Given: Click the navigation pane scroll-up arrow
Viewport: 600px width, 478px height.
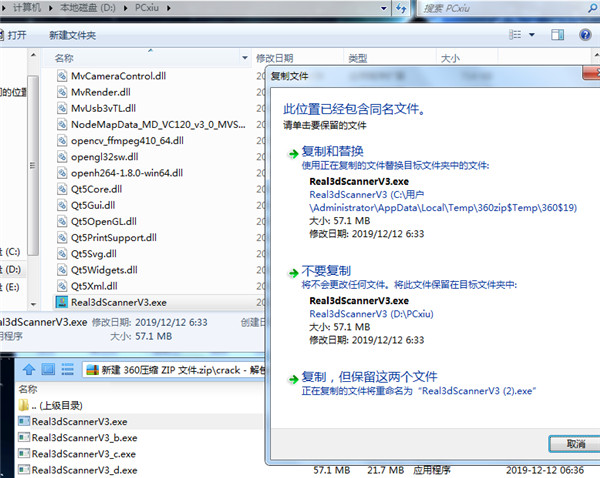Looking at the screenshot, I should click(33, 55).
